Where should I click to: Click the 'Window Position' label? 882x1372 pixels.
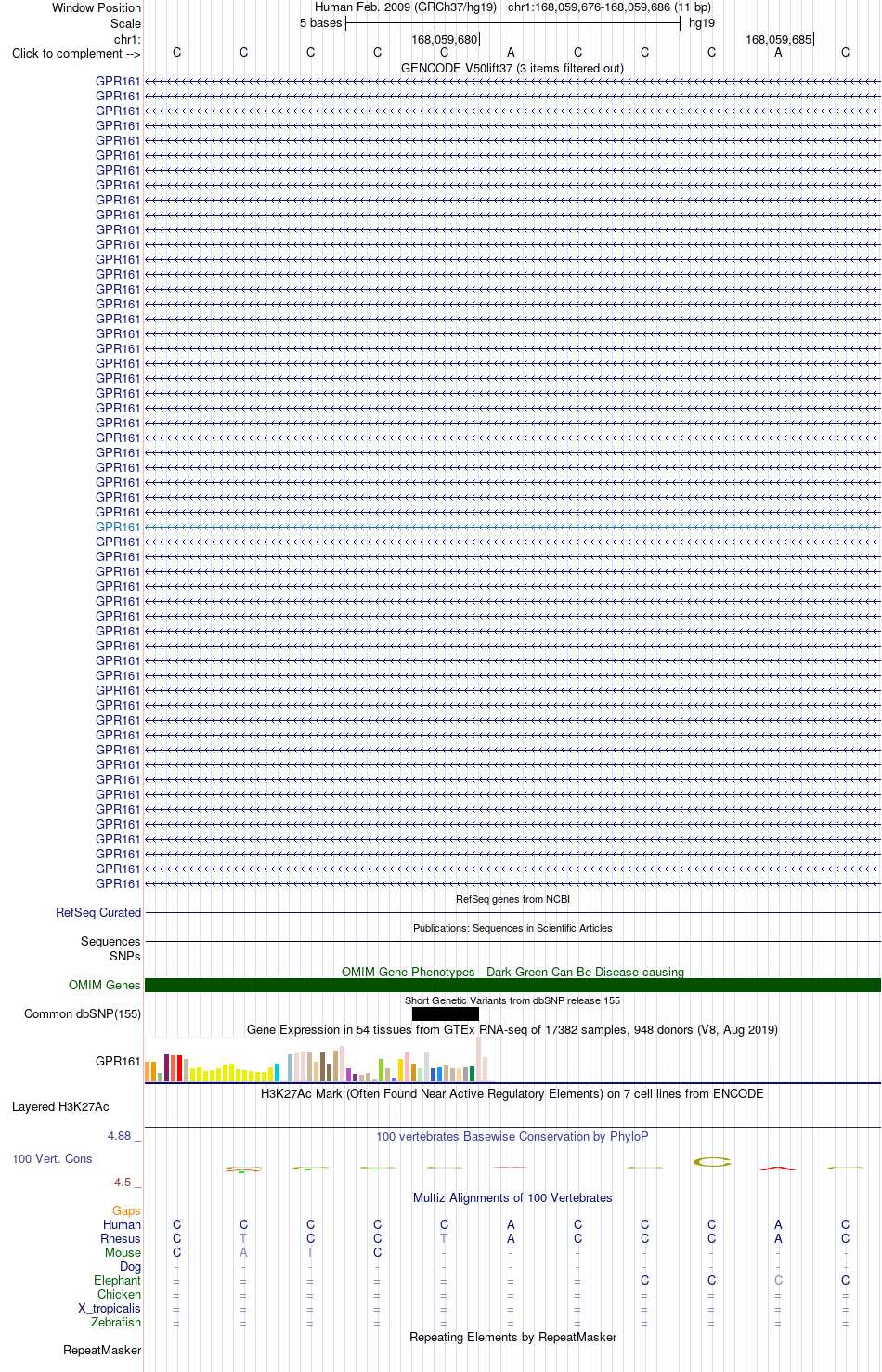click(97, 7)
